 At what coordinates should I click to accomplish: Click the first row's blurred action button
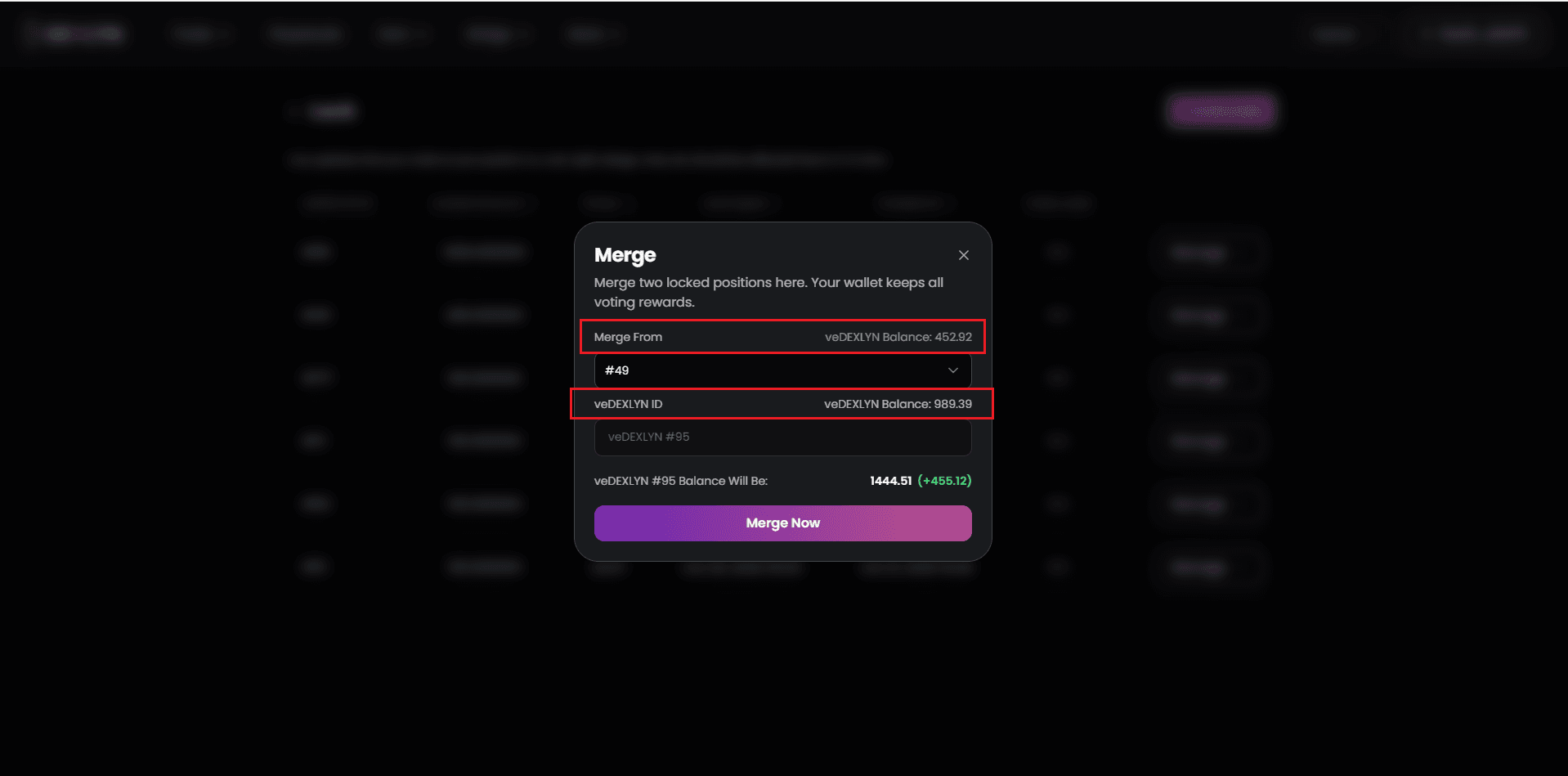click(1206, 252)
